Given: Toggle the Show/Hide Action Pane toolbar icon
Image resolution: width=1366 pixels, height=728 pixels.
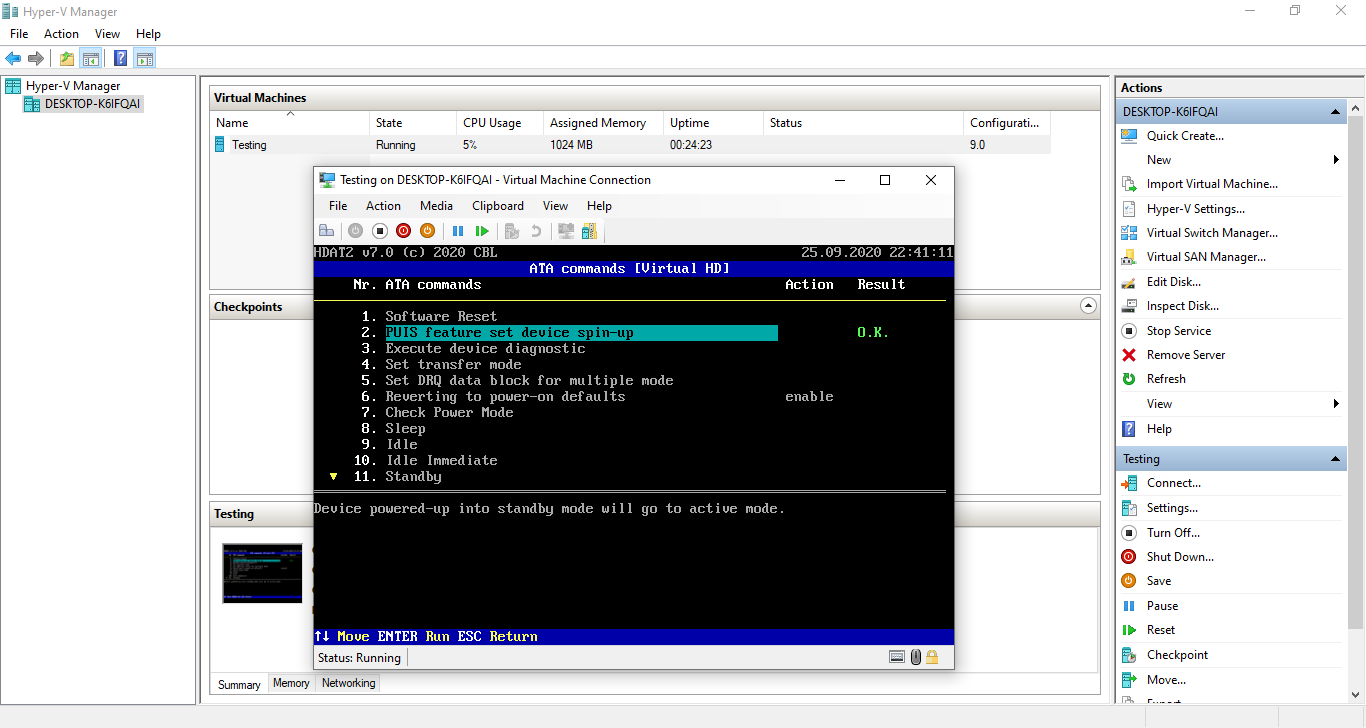Looking at the screenshot, I should point(145,59).
